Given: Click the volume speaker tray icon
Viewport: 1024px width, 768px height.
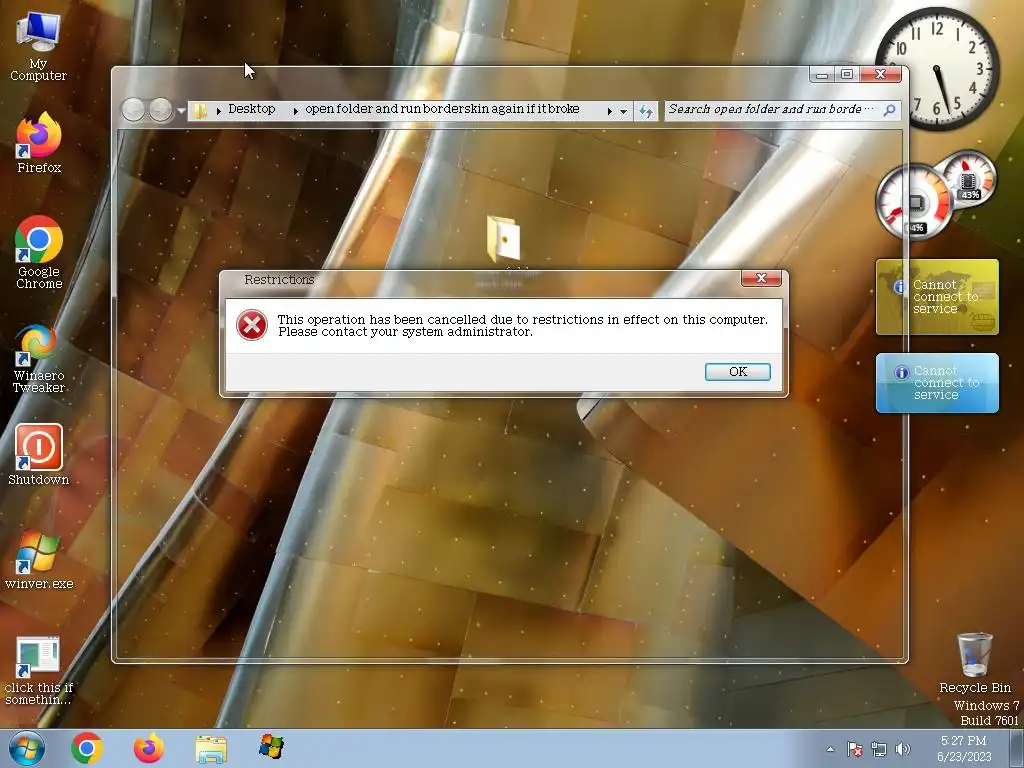Looking at the screenshot, I should tap(903, 749).
